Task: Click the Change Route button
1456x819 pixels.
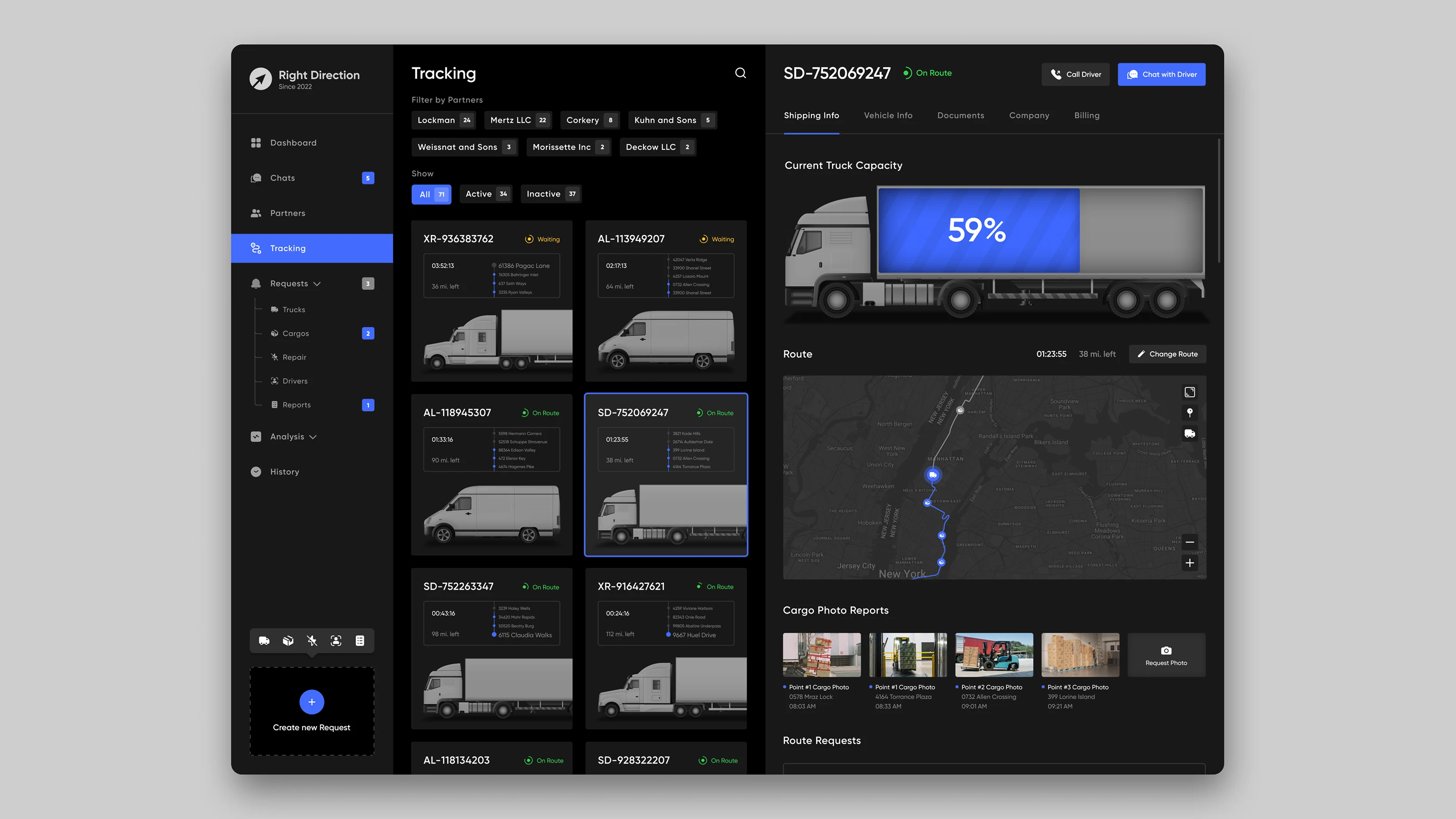Action: pyautogui.click(x=1167, y=354)
